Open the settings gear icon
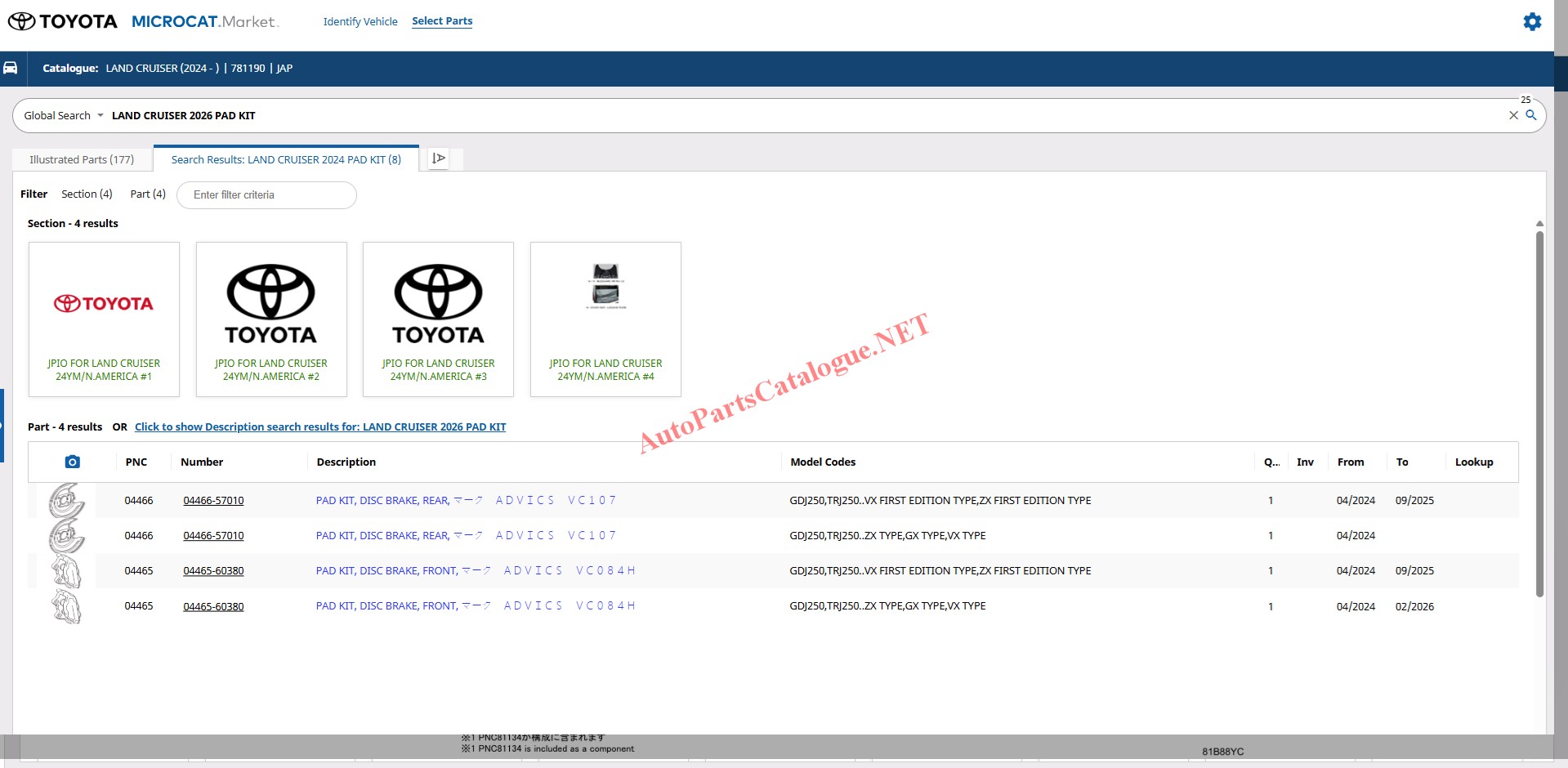1568x768 pixels. (x=1532, y=22)
